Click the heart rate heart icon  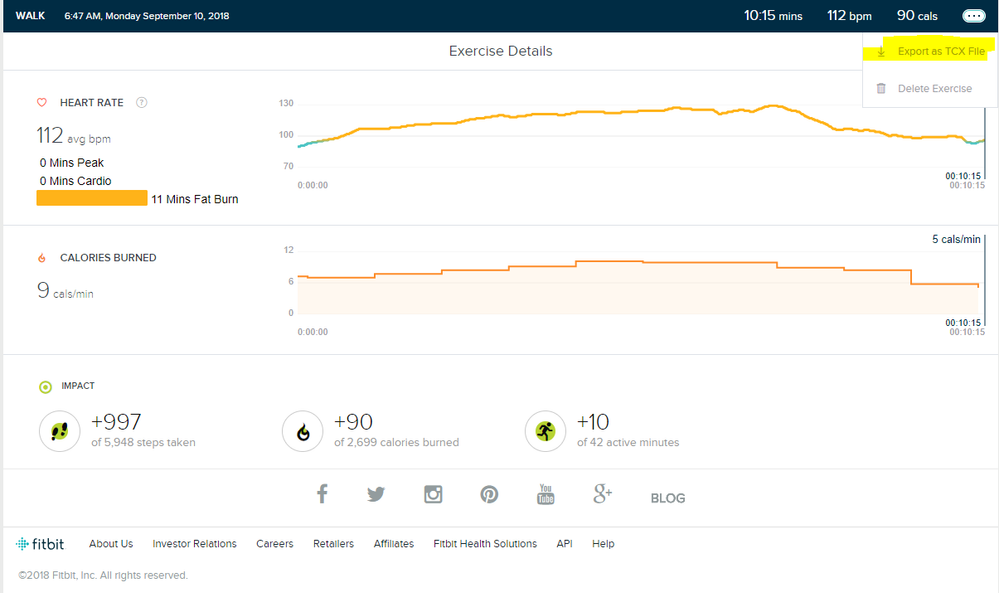pos(42,103)
